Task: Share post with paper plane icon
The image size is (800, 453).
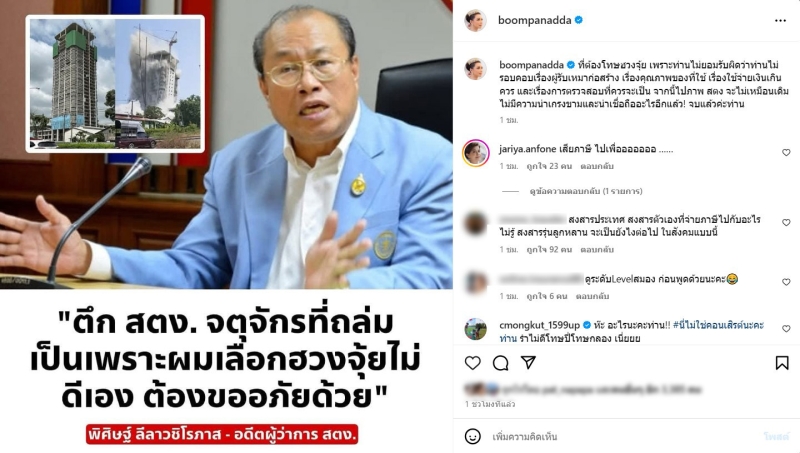Action: pyautogui.click(x=528, y=362)
